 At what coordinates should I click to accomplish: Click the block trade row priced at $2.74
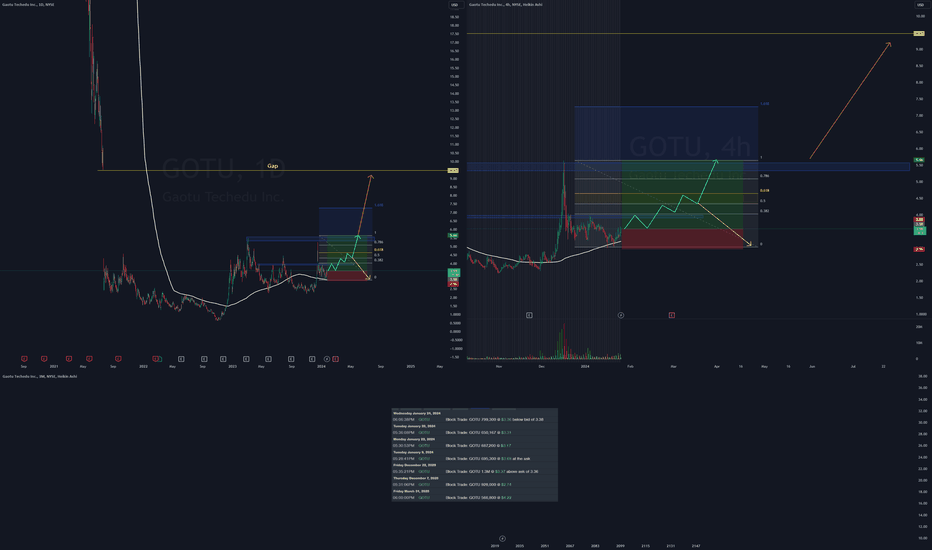(474, 485)
